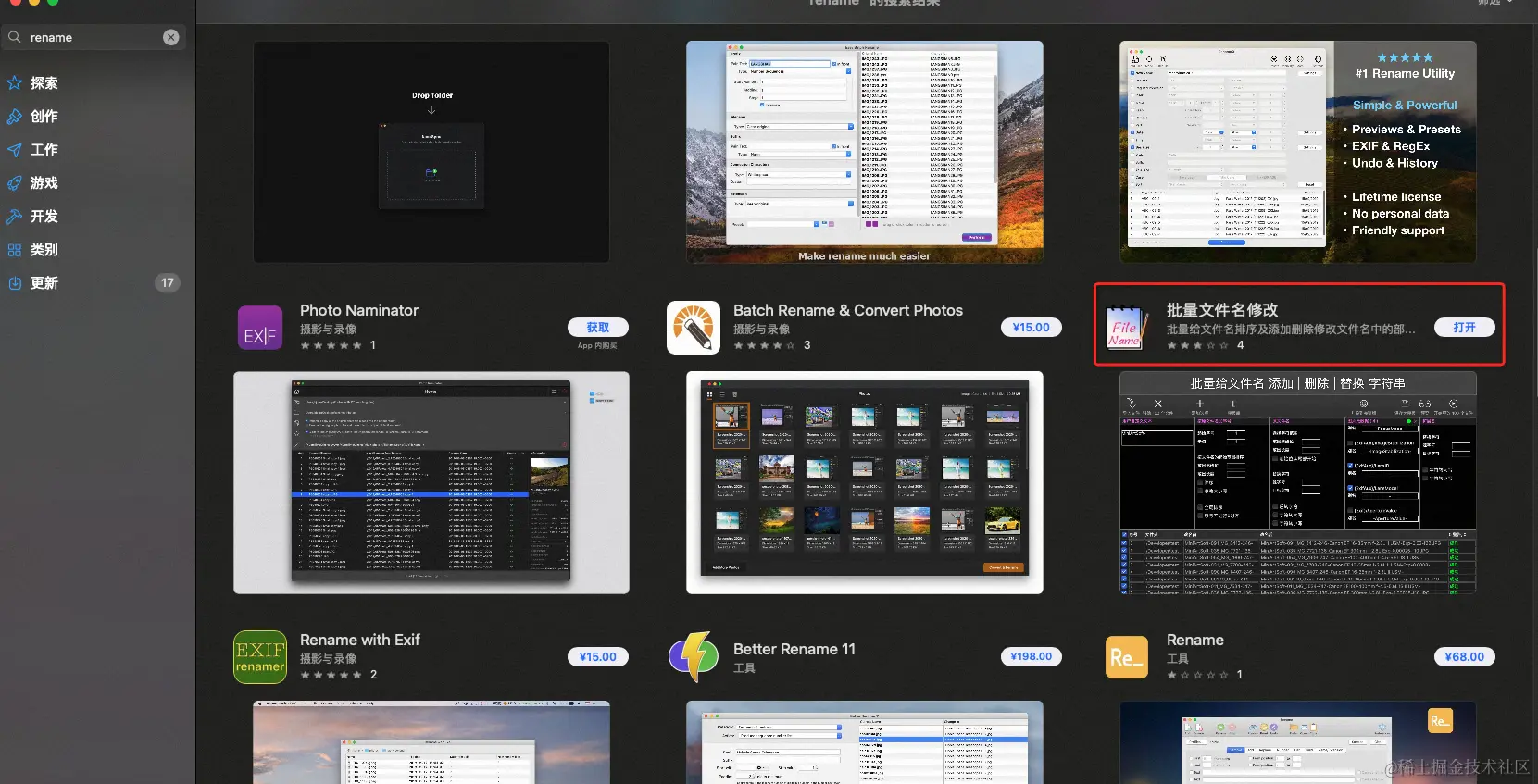This screenshot has height=784, width=1538.
Task: Switch to the 游戏 section
Action: (x=44, y=183)
